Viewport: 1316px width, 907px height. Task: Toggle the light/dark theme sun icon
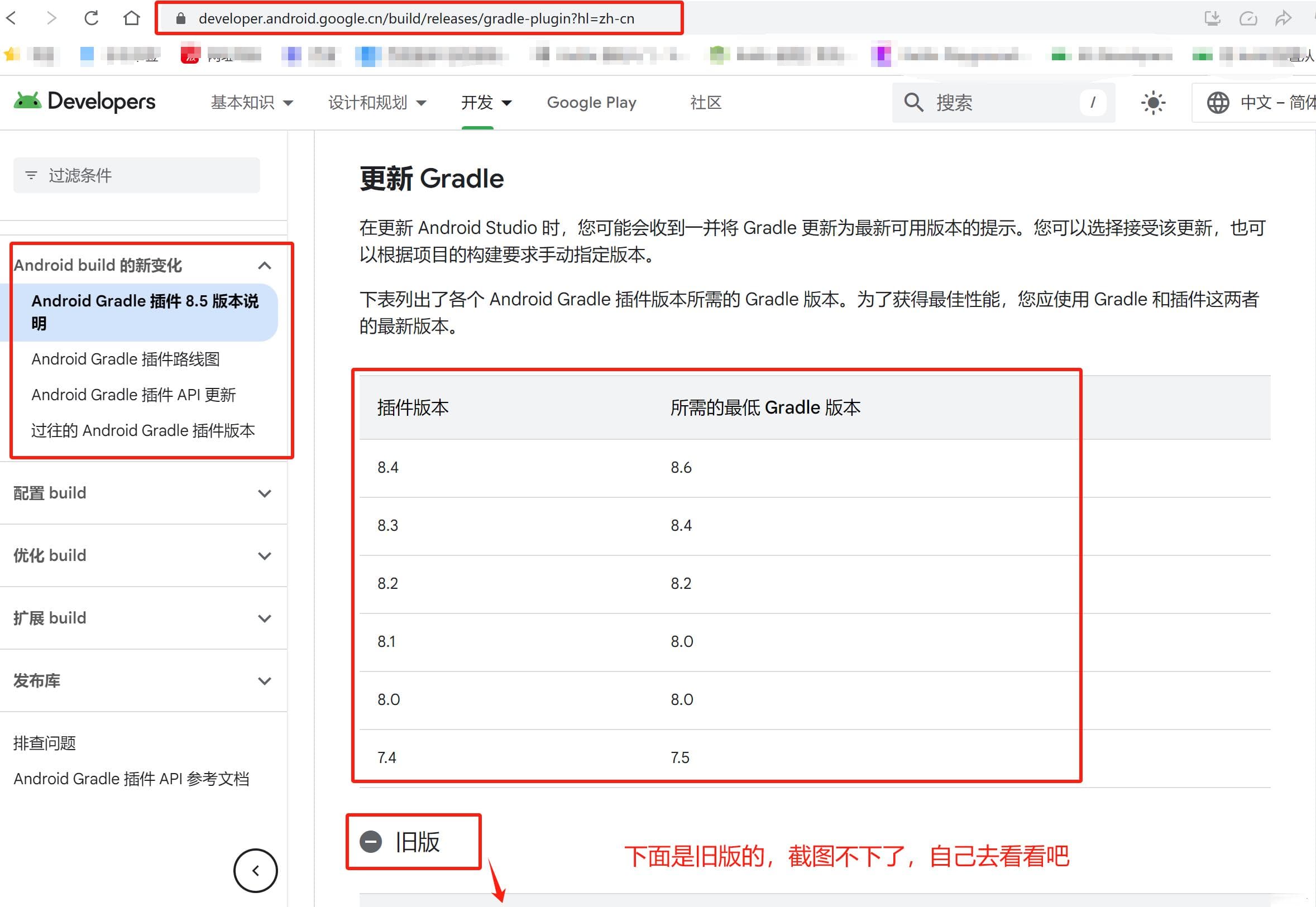[1153, 103]
